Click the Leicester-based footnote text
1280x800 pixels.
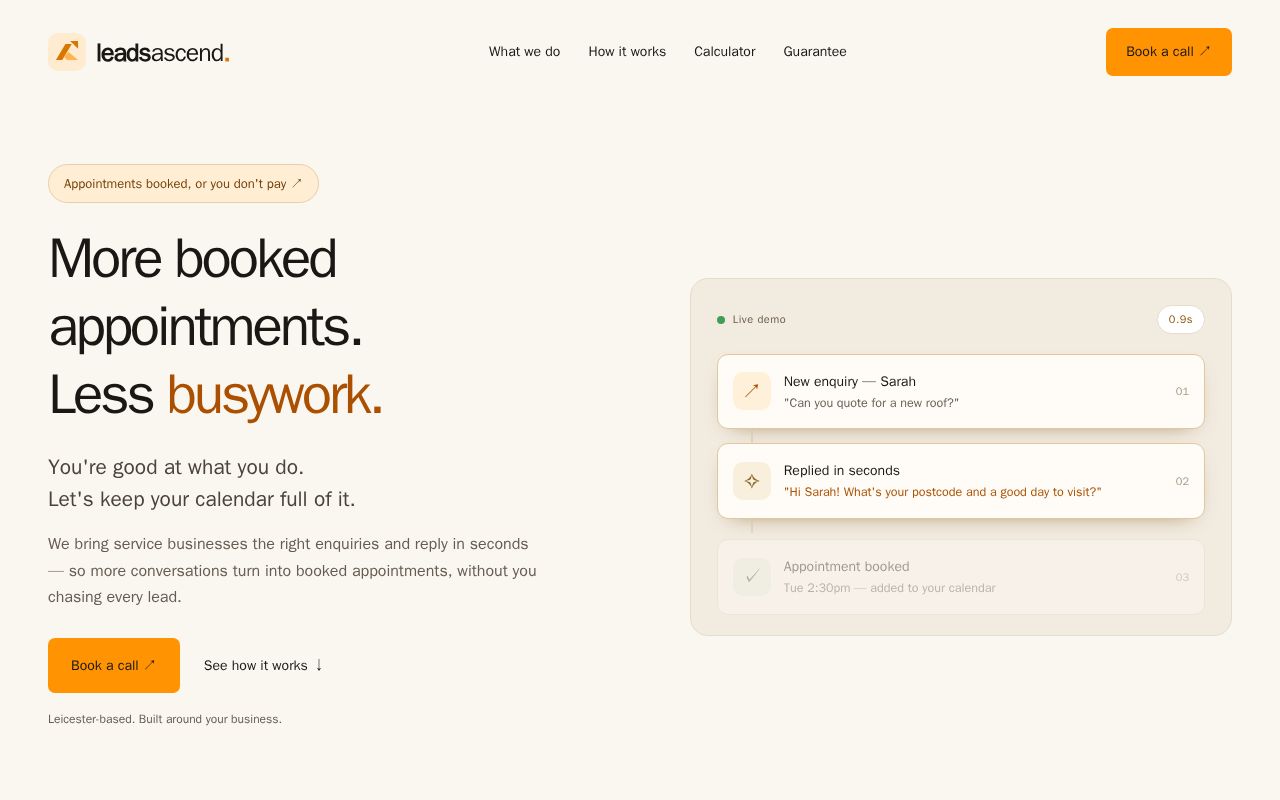pos(165,719)
